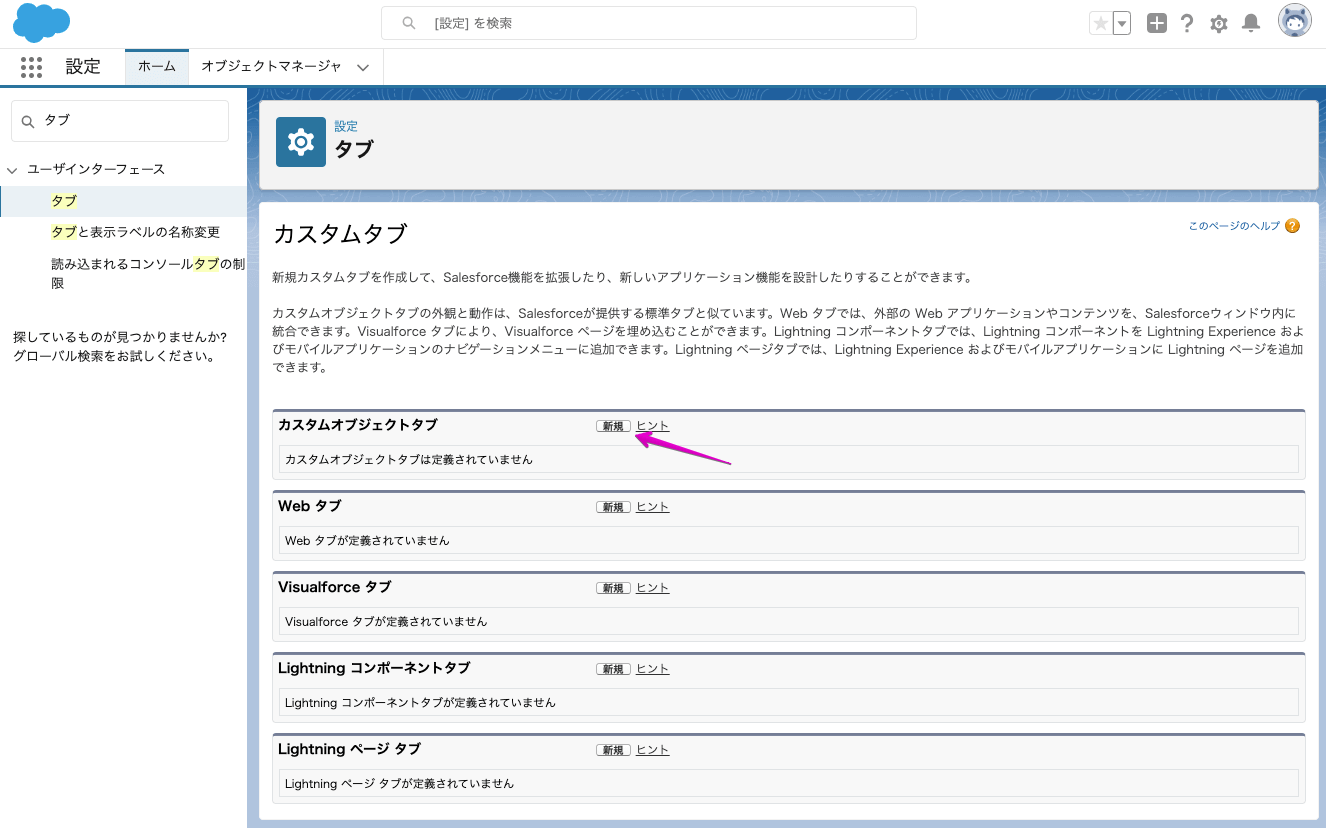The image size is (1326, 828).
Task: Click the favorites star icon
Action: pos(1101,23)
